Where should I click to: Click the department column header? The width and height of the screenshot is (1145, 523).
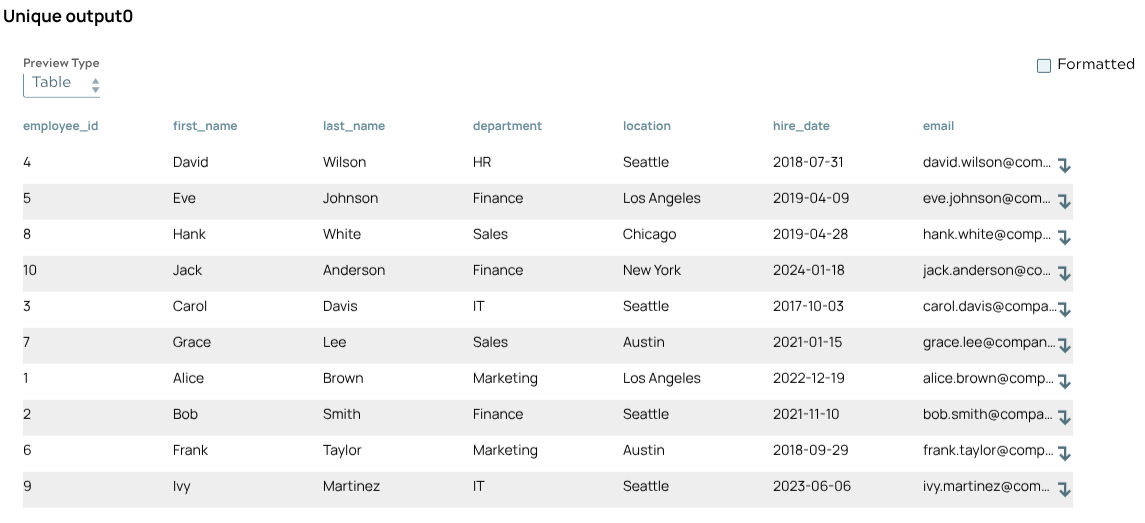tap(507, 126)
